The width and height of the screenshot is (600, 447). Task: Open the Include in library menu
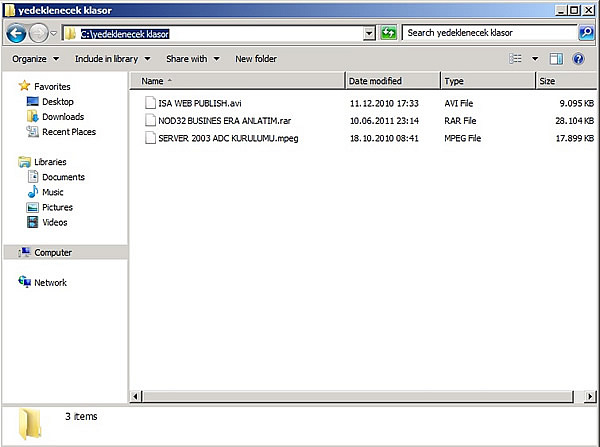(x=112, y=59)
